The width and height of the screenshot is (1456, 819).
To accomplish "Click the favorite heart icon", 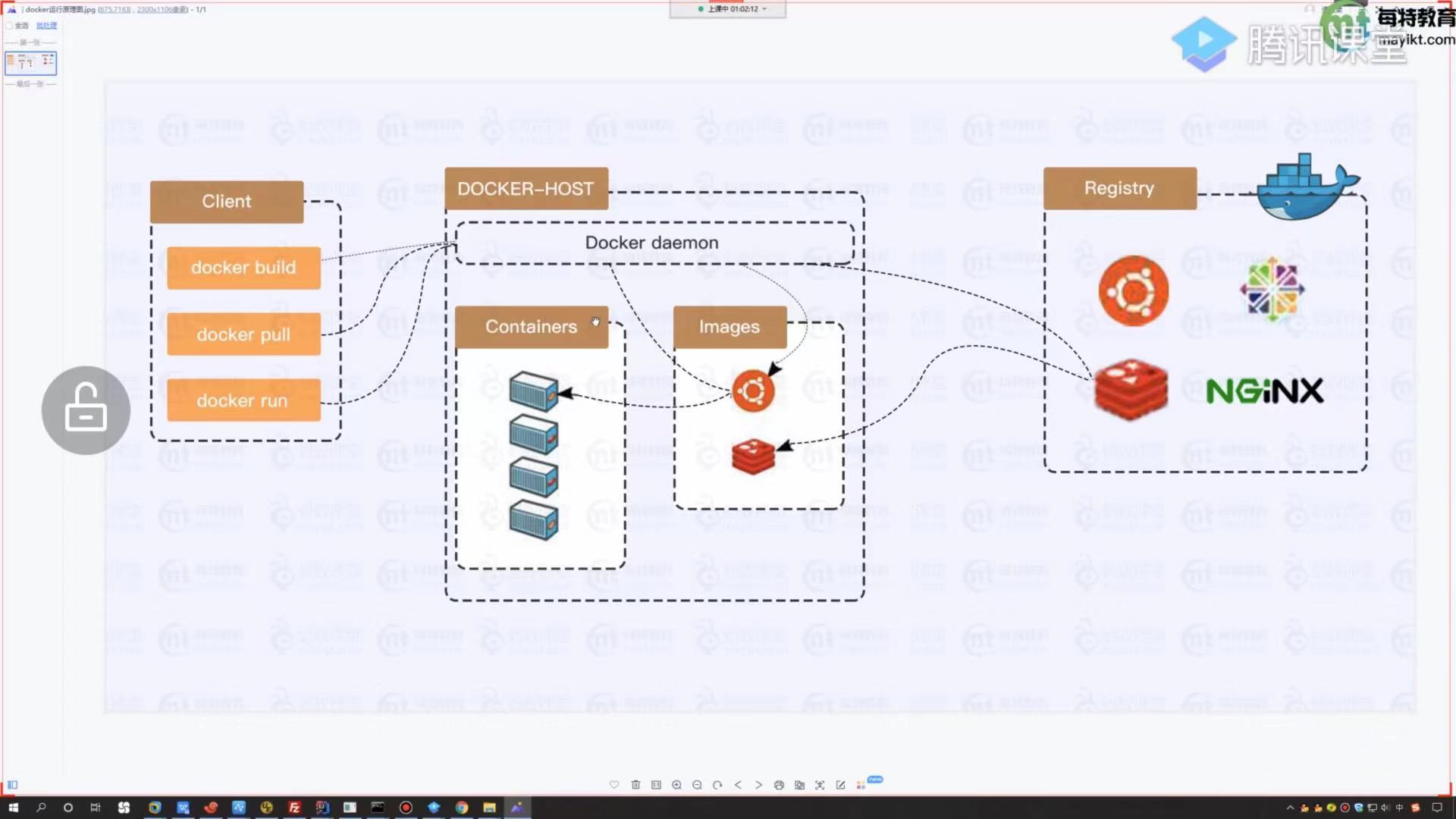I will (x=614, y=785).
